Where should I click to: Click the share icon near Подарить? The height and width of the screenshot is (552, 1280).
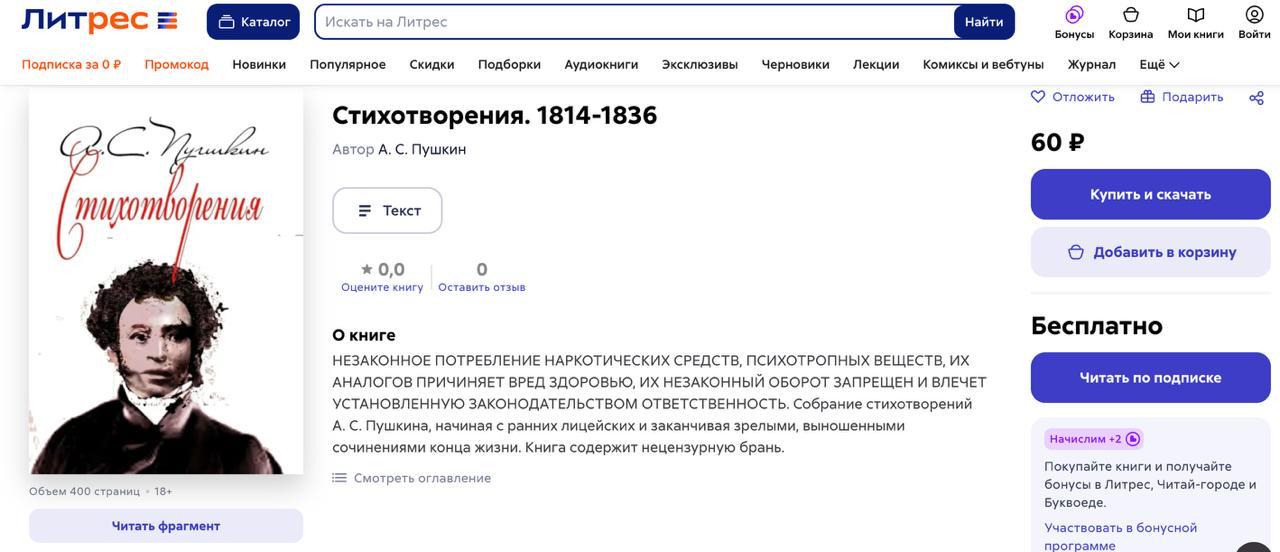(x=1257, y=97)
